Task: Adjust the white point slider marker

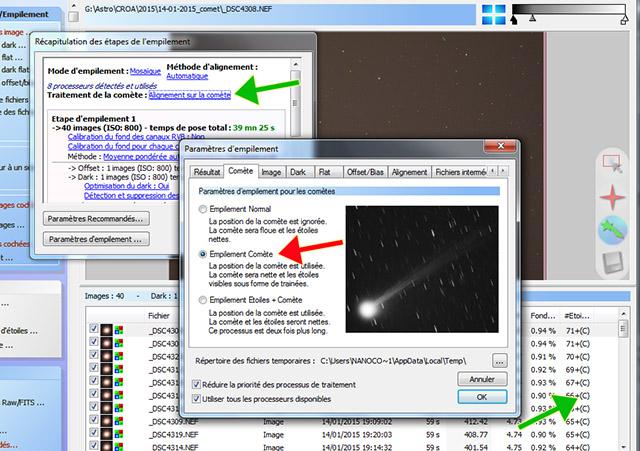Action: click(x=624, y=20)
